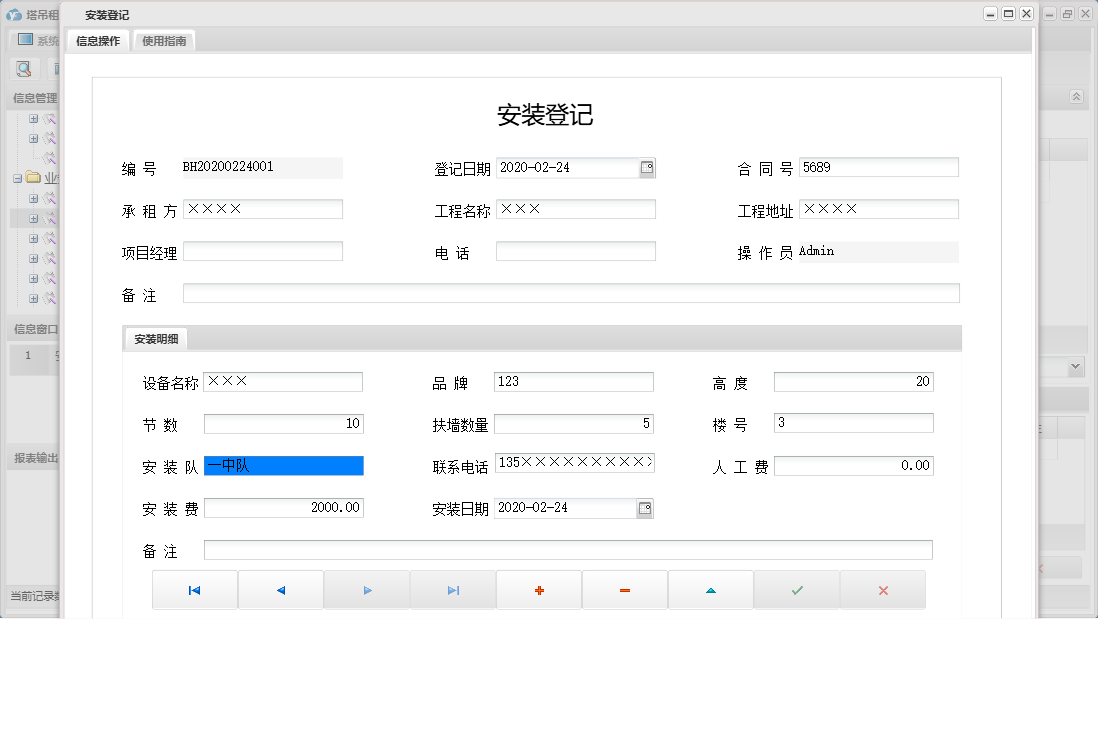This screenshot has width=1098, height=735.
Task: Click the magnifier search icon in sidebar
Action: tap(23, 69)
